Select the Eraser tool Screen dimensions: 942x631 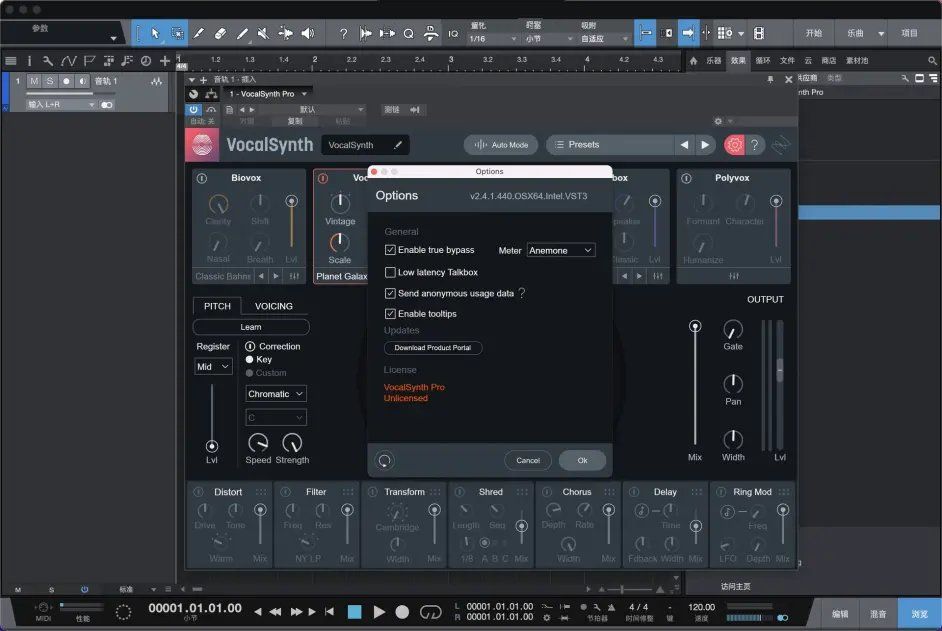coord(220,34)
